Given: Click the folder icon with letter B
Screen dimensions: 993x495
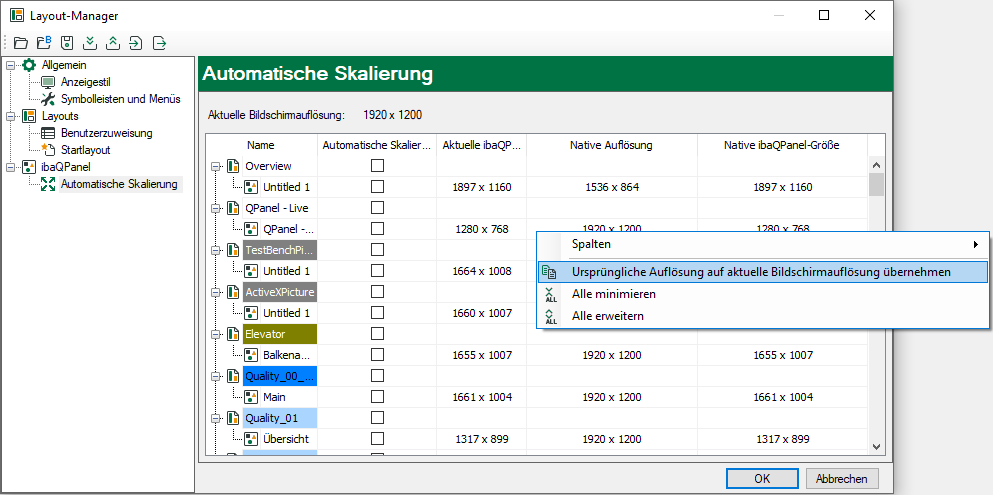Looking at the screenshot, I should click(x=44, y=42).
